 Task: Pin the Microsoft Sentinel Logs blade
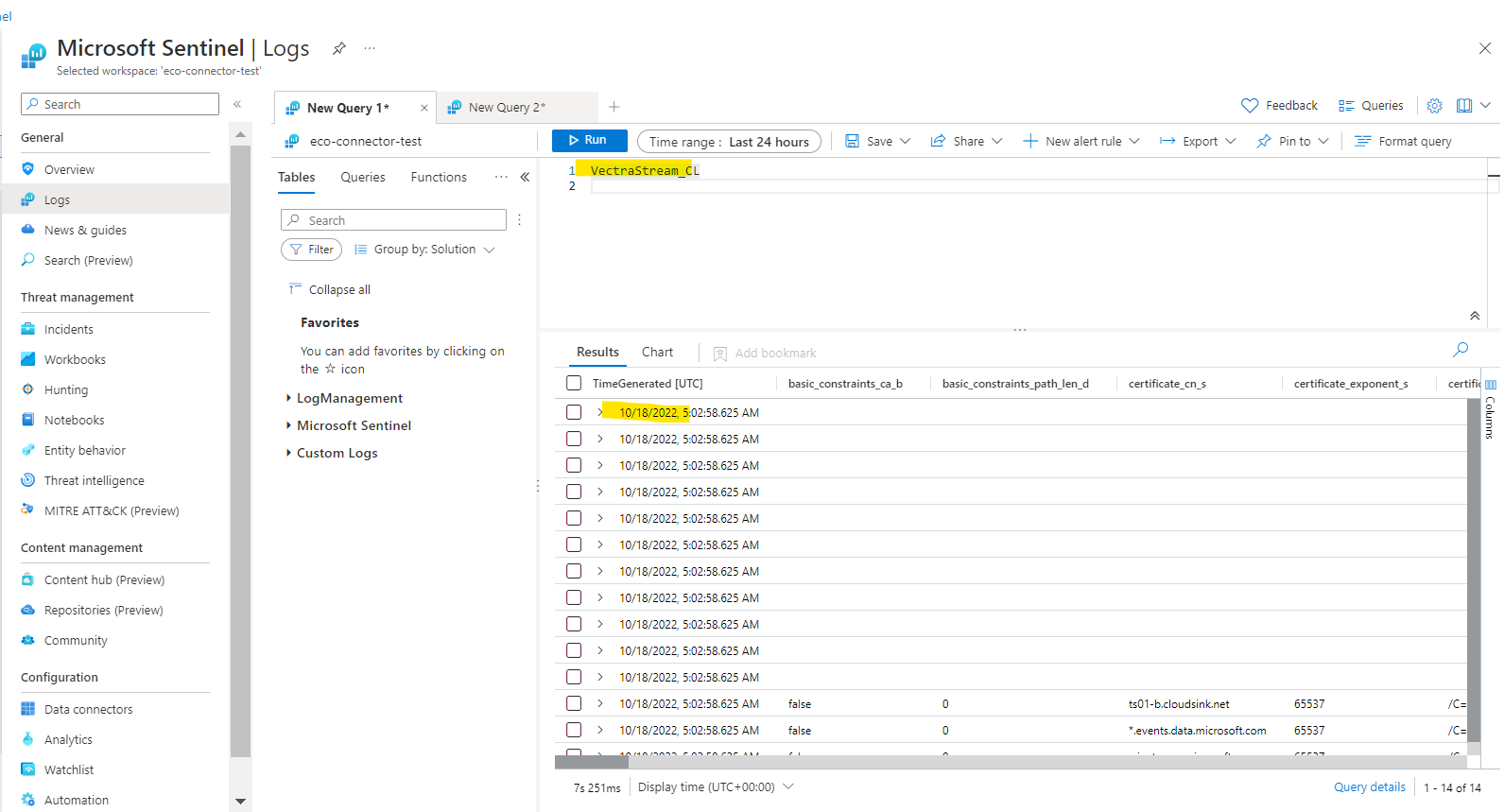pyautogui.click(x=339, y=48)
